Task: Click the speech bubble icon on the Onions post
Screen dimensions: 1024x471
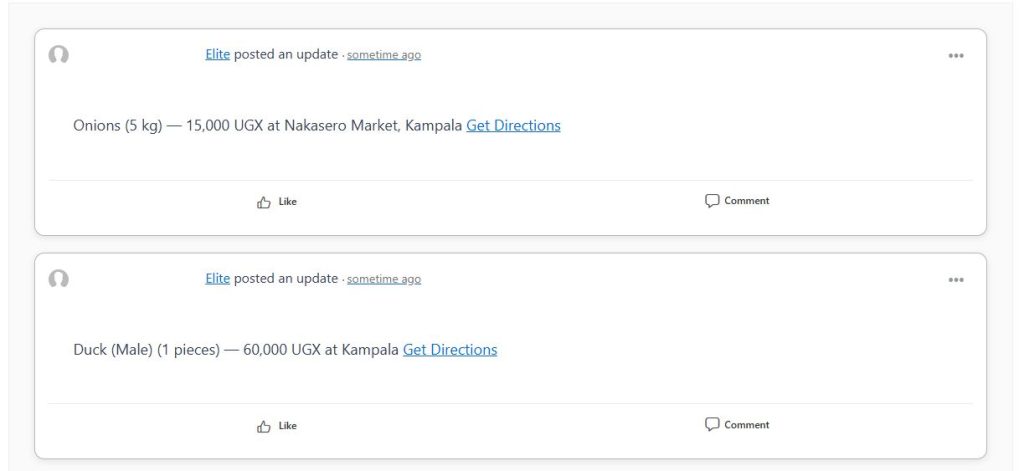Action: pos(712,201)
